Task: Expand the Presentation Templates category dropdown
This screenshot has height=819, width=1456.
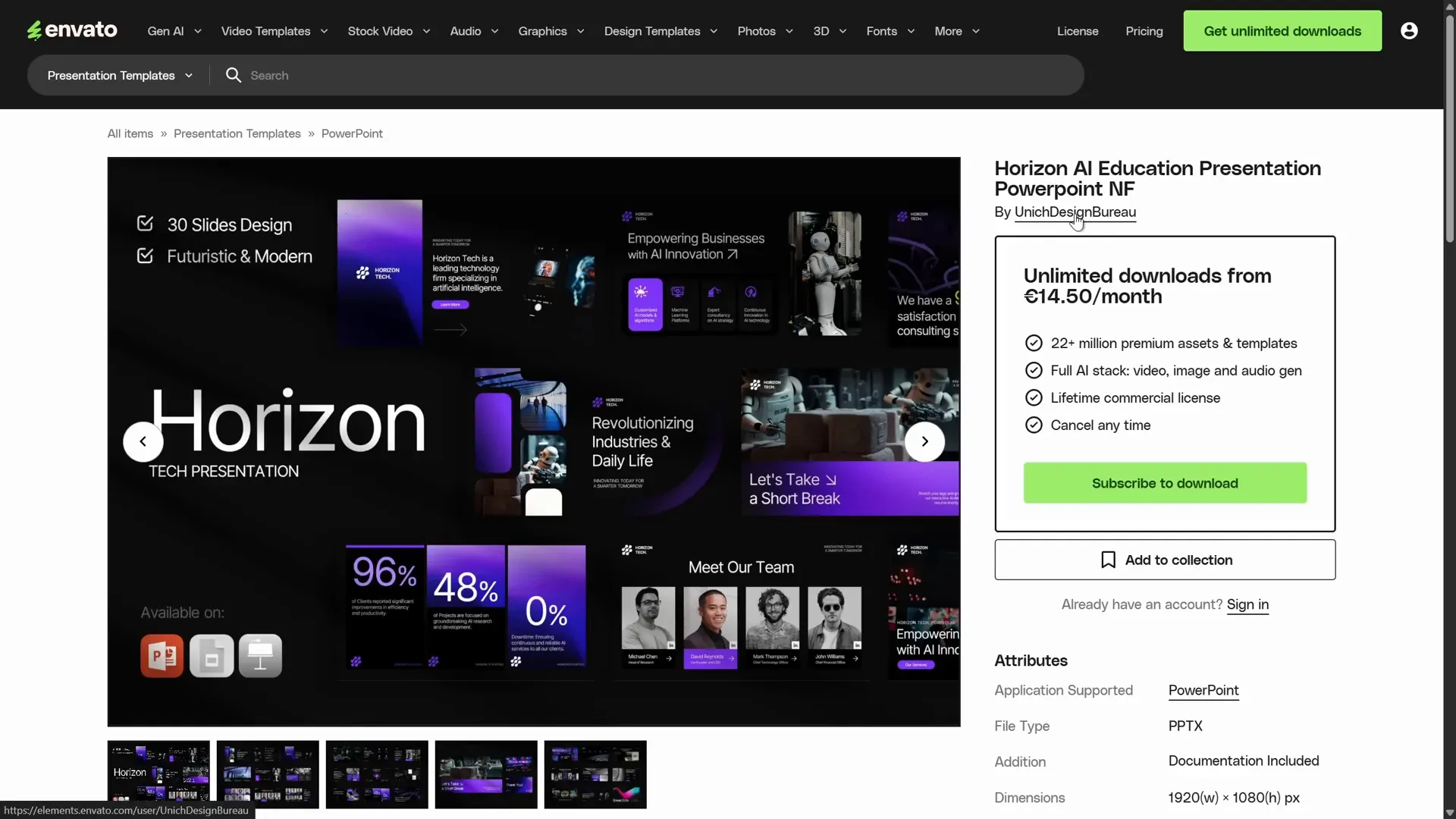Action: (120, 75)
